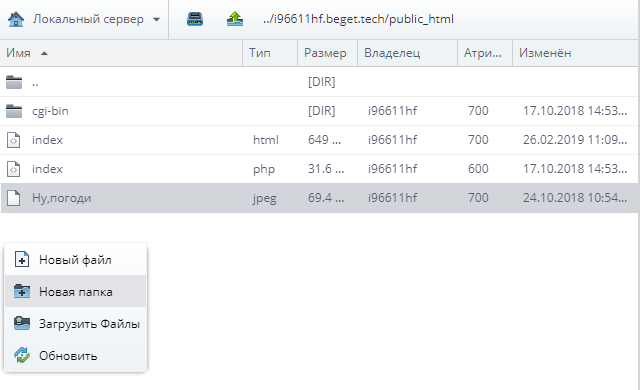Click the new folder icon in the menu
The height and width of the screenshot is (390, 640).
point(22,291)
